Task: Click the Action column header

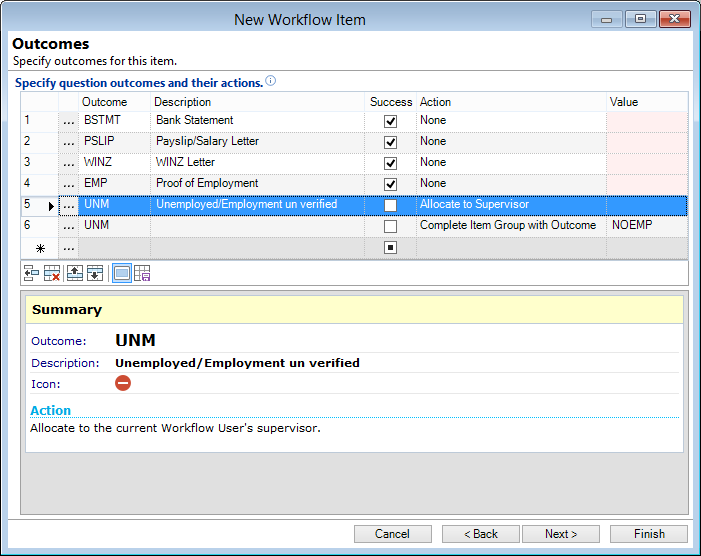Action: coord(511,102)
